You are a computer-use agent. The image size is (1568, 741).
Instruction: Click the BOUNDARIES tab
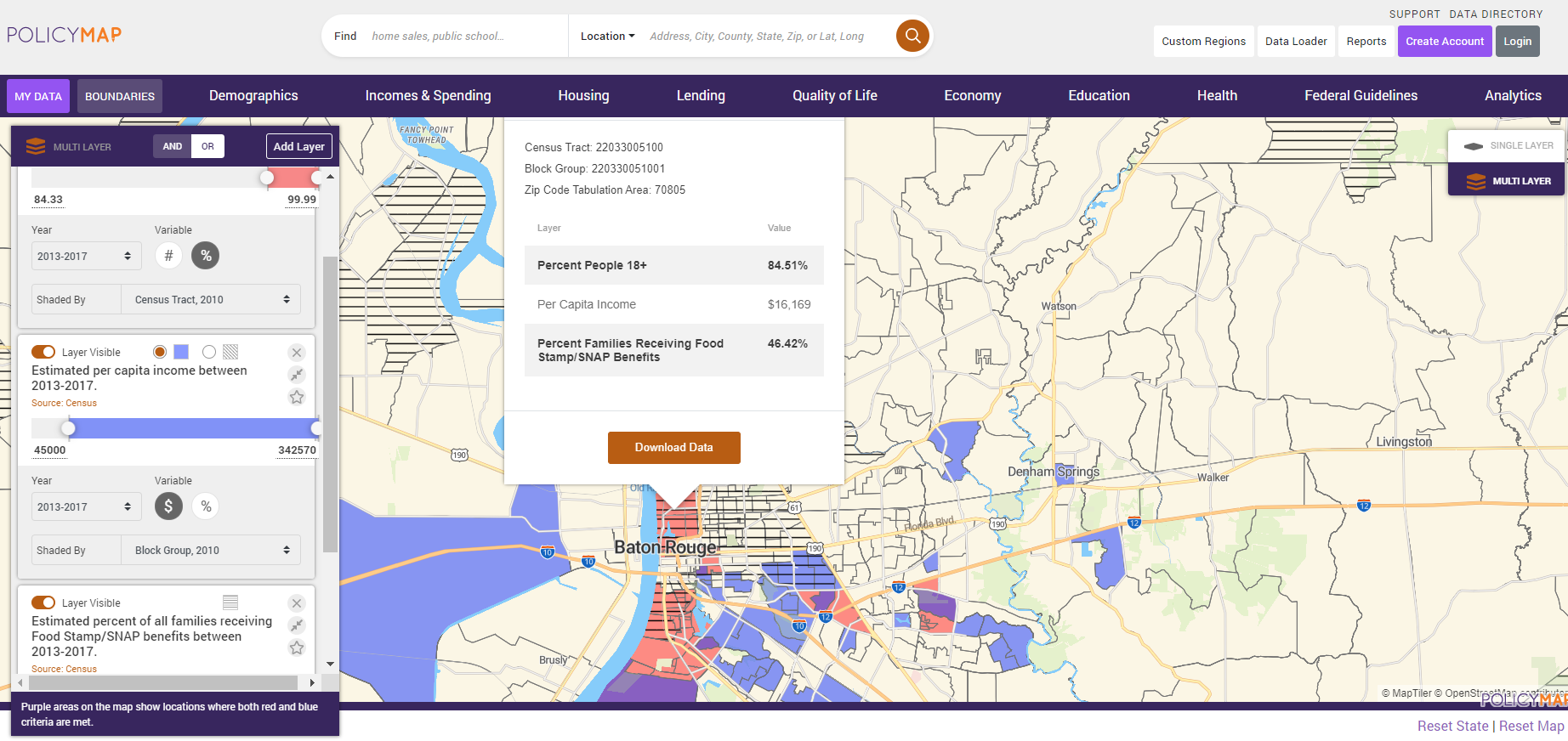[120, 96]
